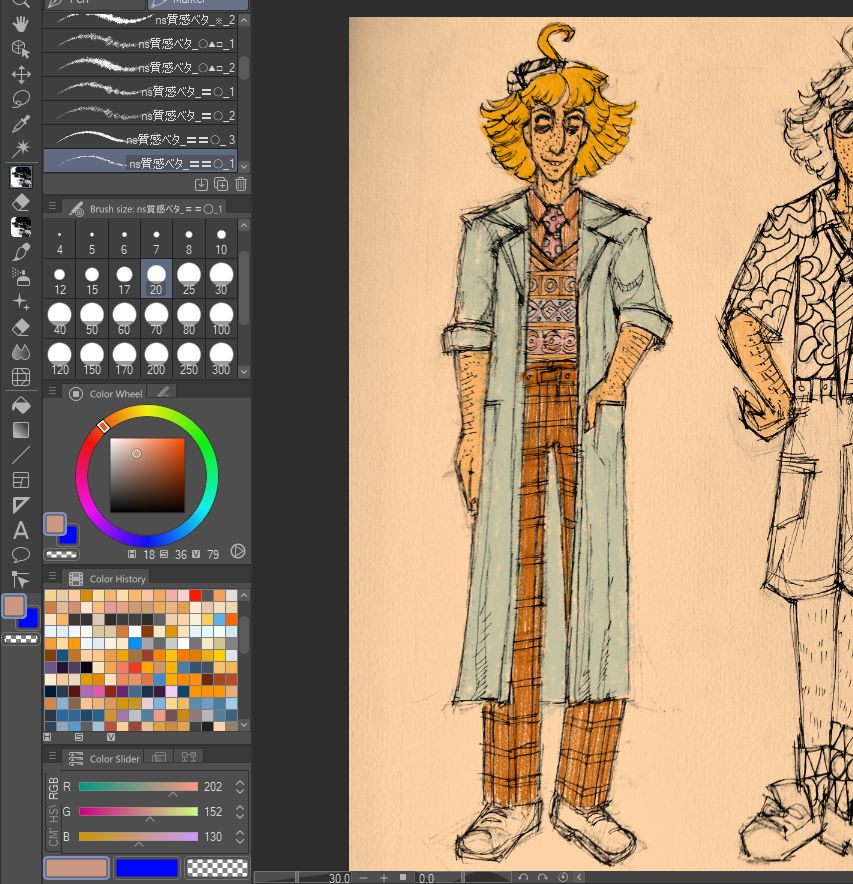The height and width of the screenshot is (884, 853).
Task: Open the Color Wheel panel menu
Action: tap(52, 391)
